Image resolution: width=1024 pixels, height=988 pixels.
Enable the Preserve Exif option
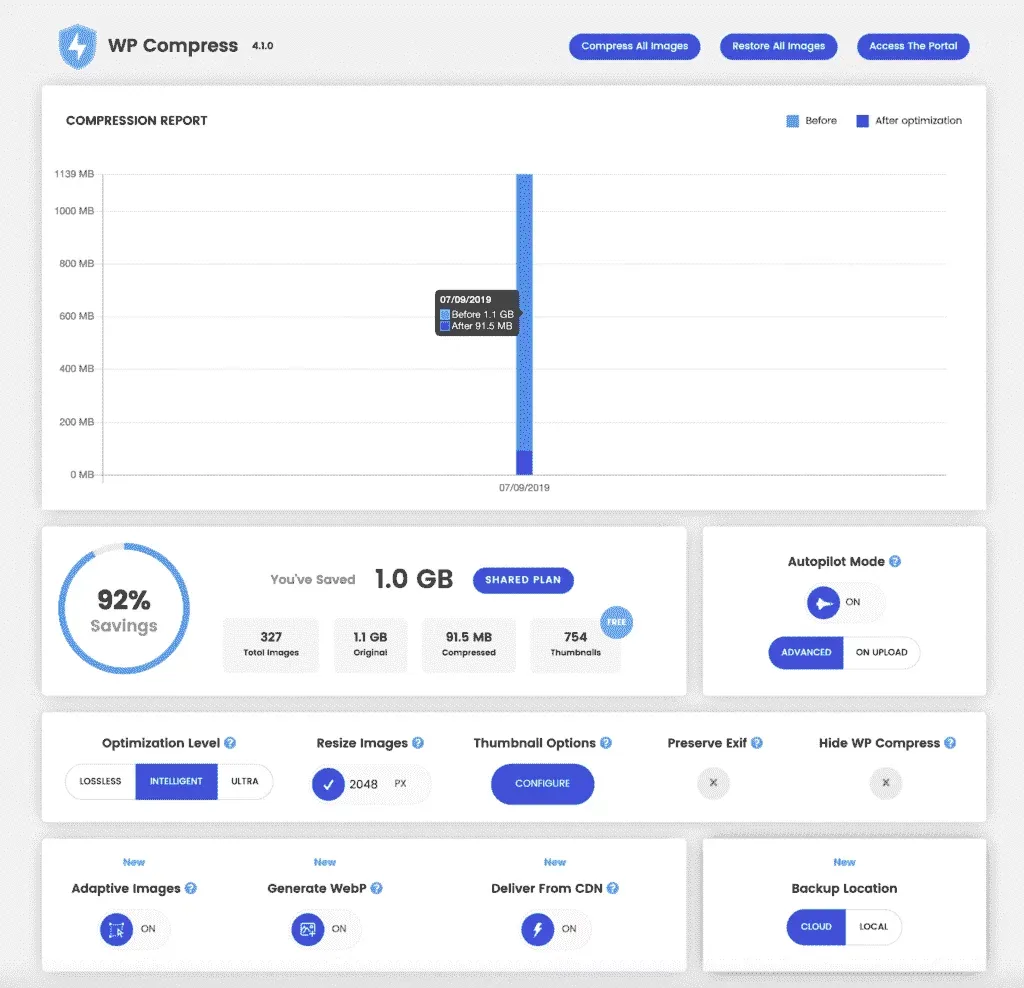pos(713,783)
